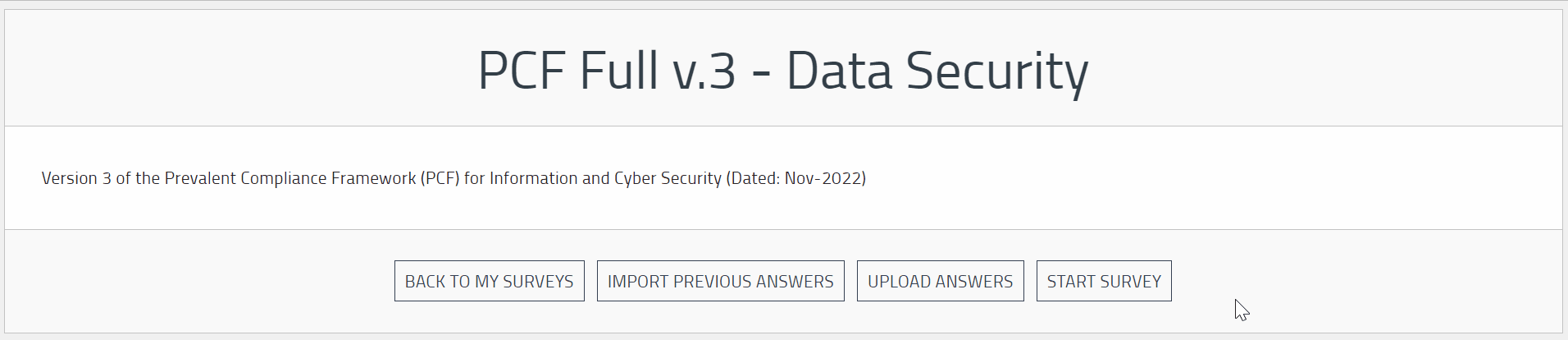Click the Cyber Security phrase in the description
Screen dimensions: 1568x340
point(668,178)
